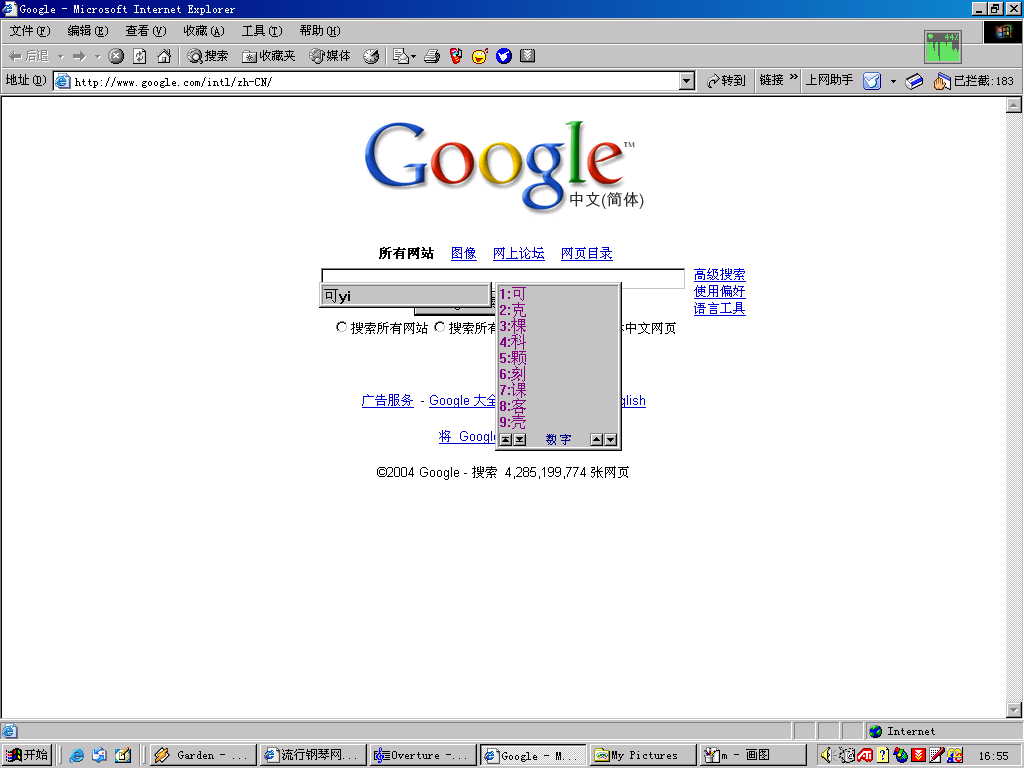Click the Back (后退) toolbar button

(x=29, y=56)
